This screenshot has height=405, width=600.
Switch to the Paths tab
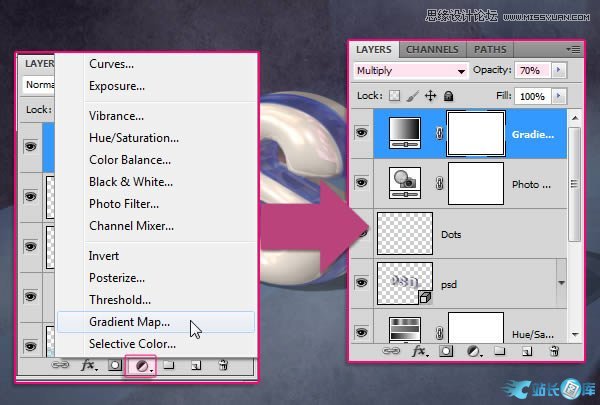coord(490,49)
